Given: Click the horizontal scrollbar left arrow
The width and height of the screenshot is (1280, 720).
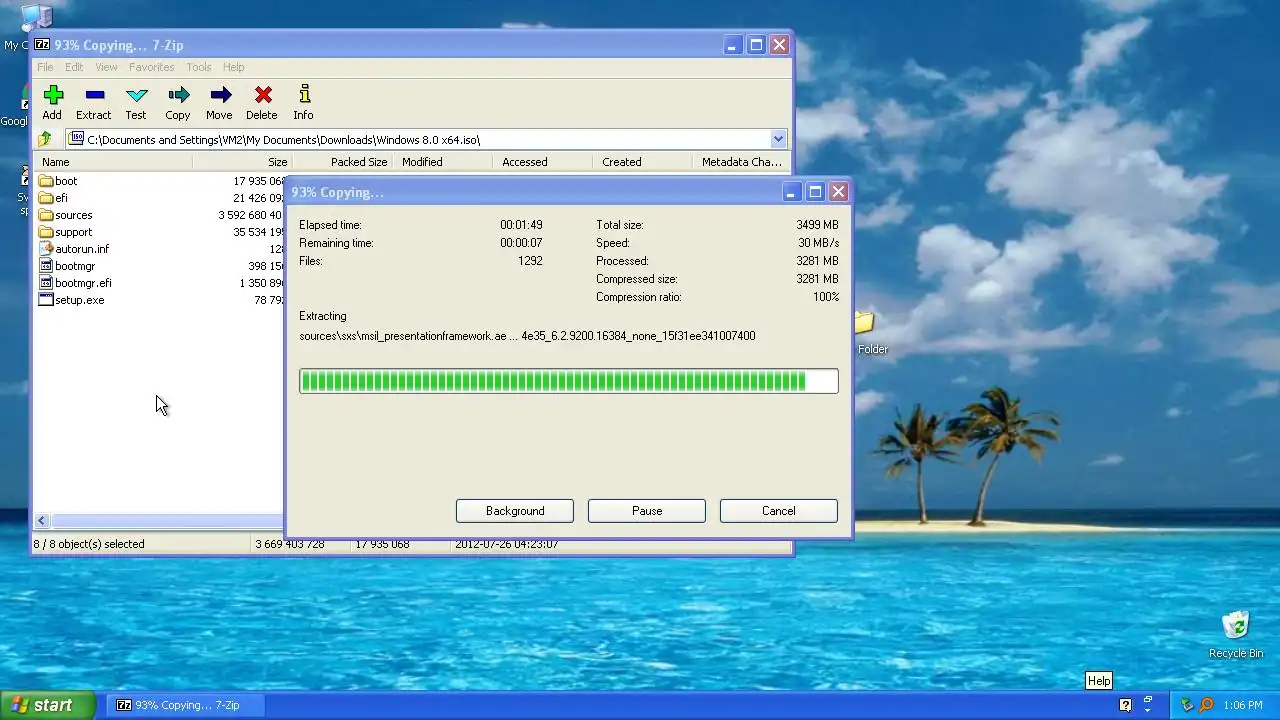Looking at the screenshot, I should [41, 521].
